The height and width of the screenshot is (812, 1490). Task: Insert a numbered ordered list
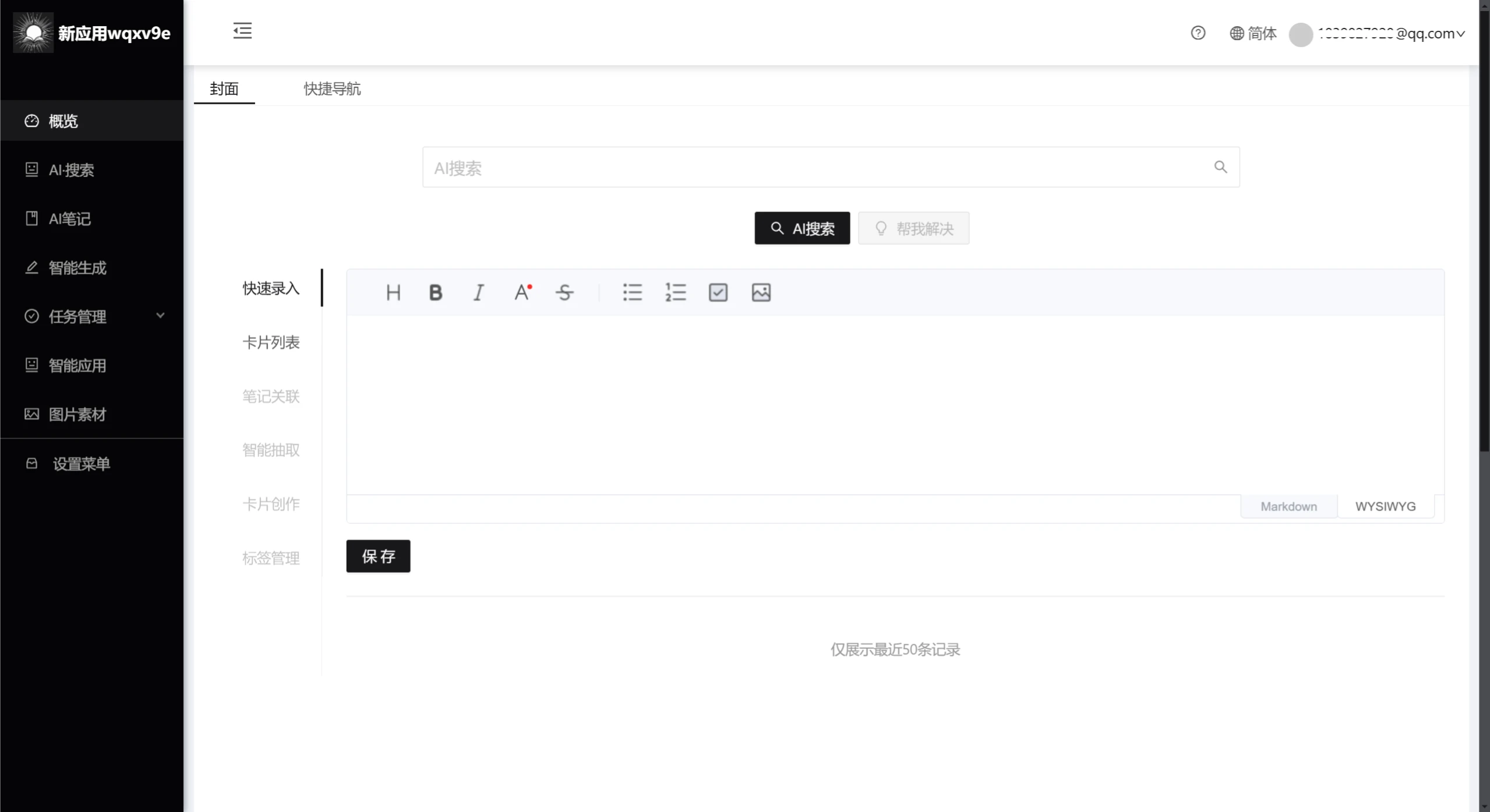pos(675,292)
